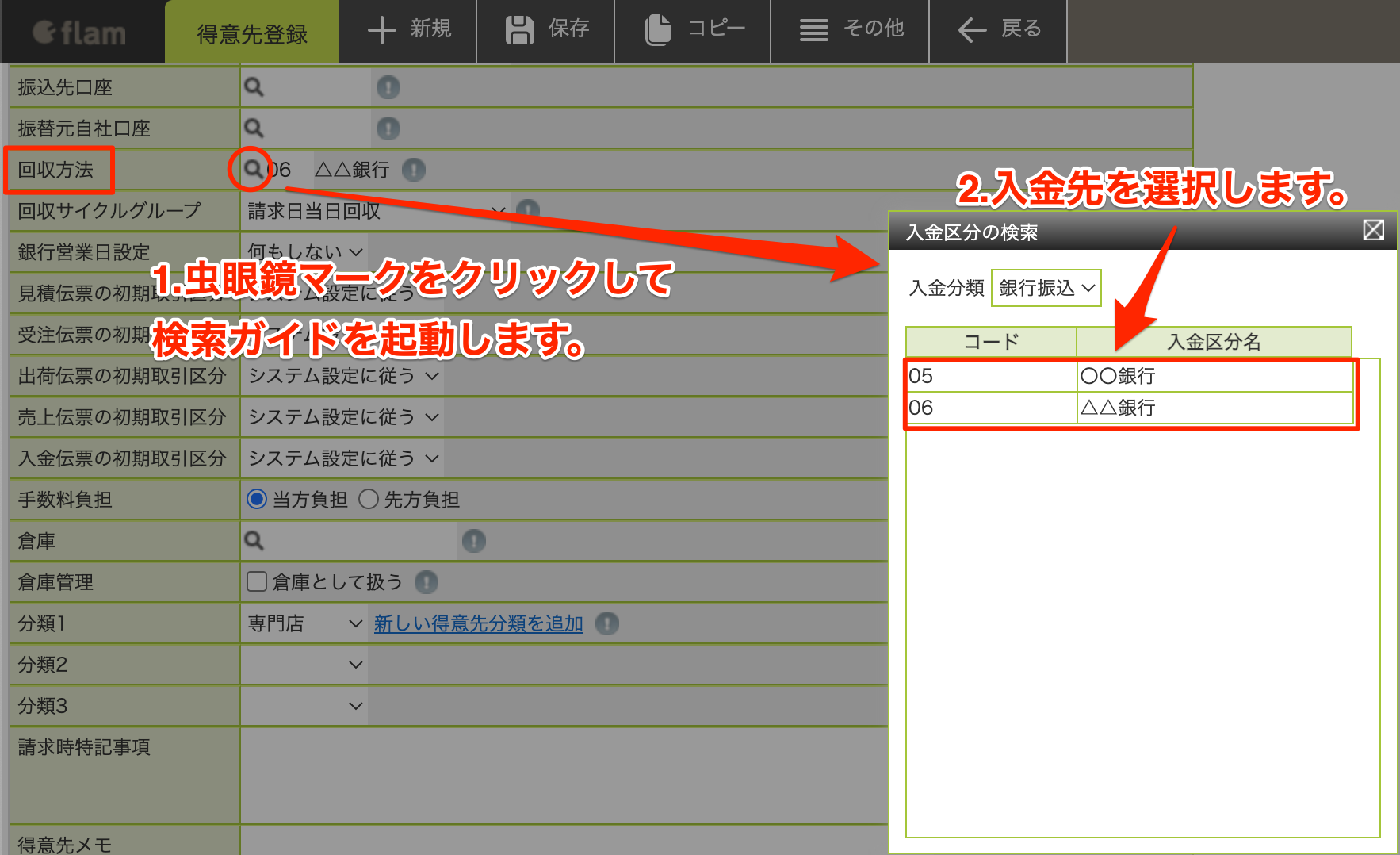Open the その他 hamburger menu icon
Image resolution: width=1400 pixels, height=855 pixels.
[813, 30]
